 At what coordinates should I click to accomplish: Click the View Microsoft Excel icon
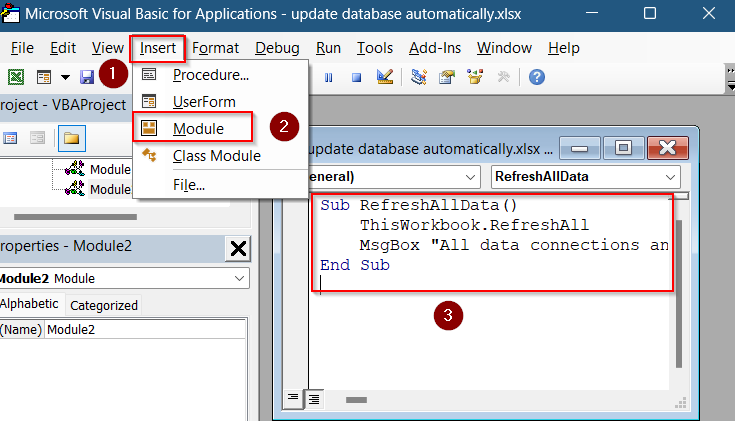pos(16,77)
